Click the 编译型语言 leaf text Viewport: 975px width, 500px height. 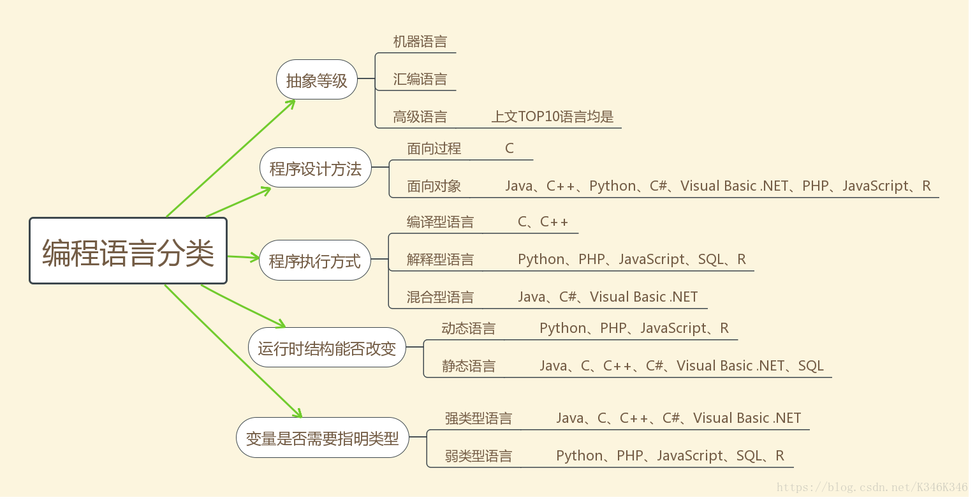(x=440, y=222)
